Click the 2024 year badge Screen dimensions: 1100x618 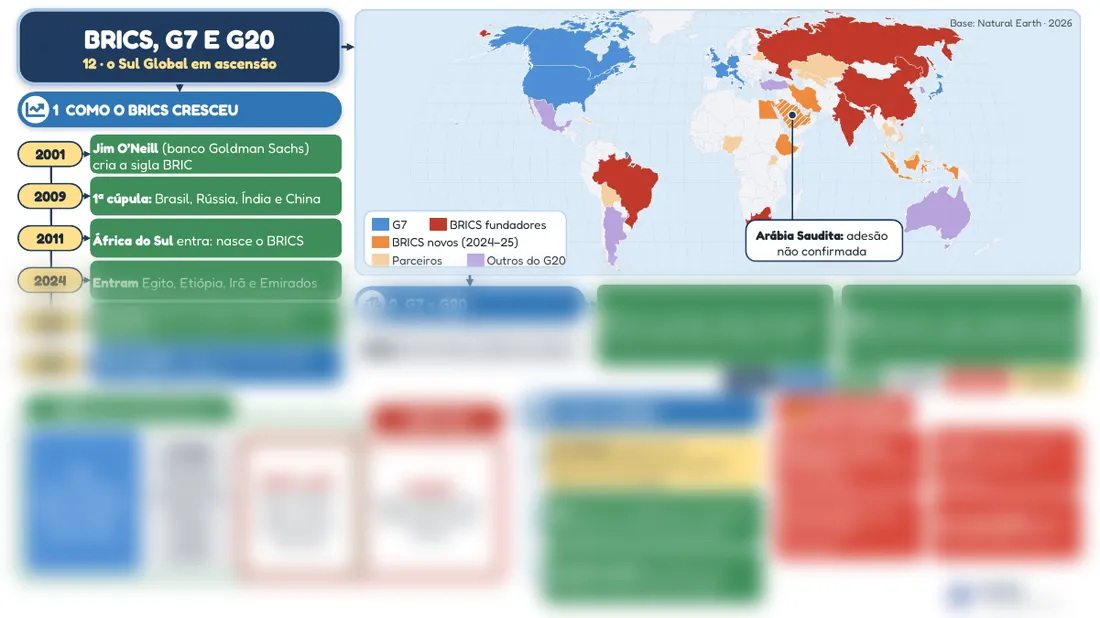click(x=51, y=281)
